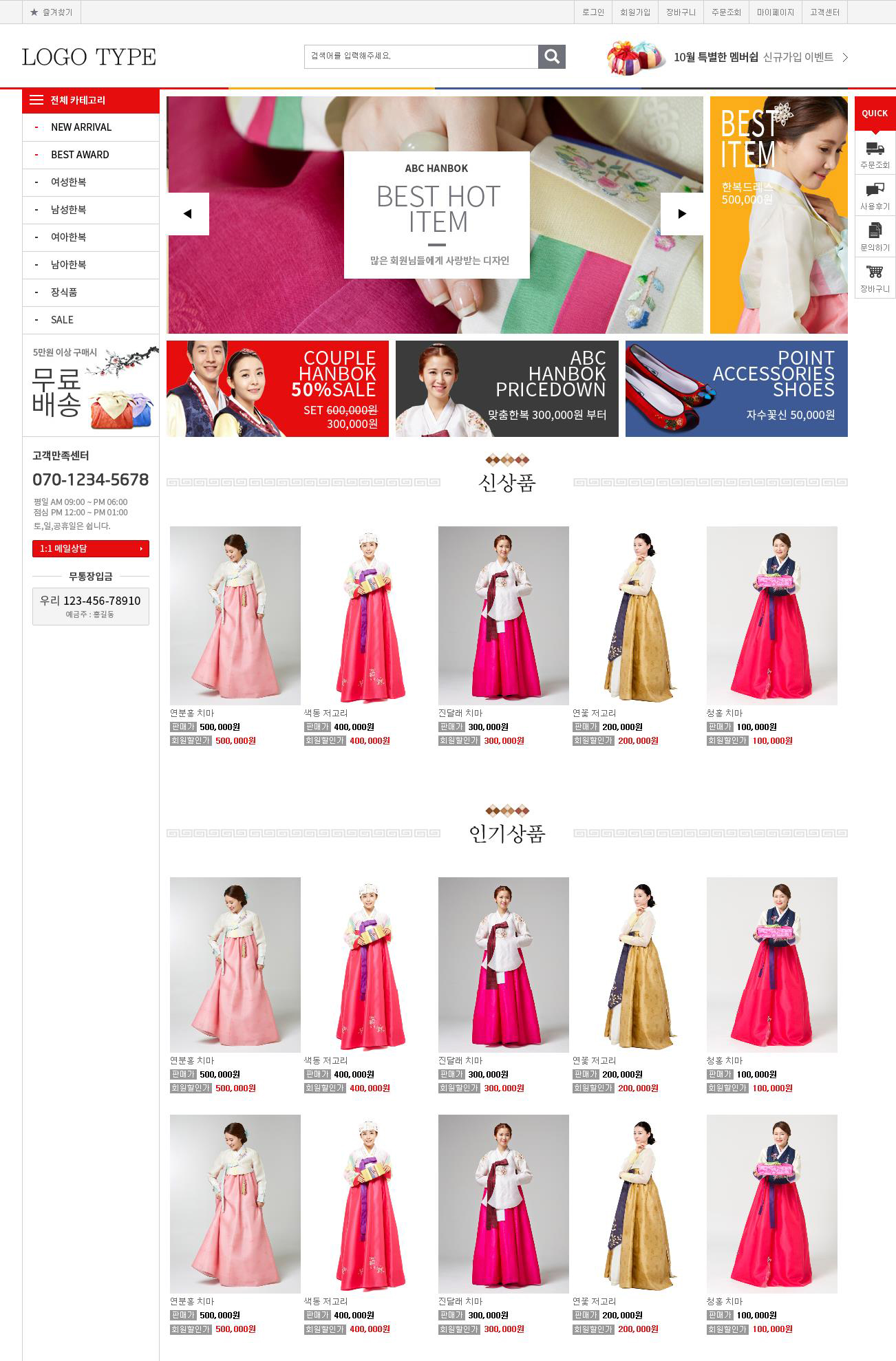Click the inquiry document icon in Quick menu
This screenshot has height=1361, width=896.
pos(875,231)
